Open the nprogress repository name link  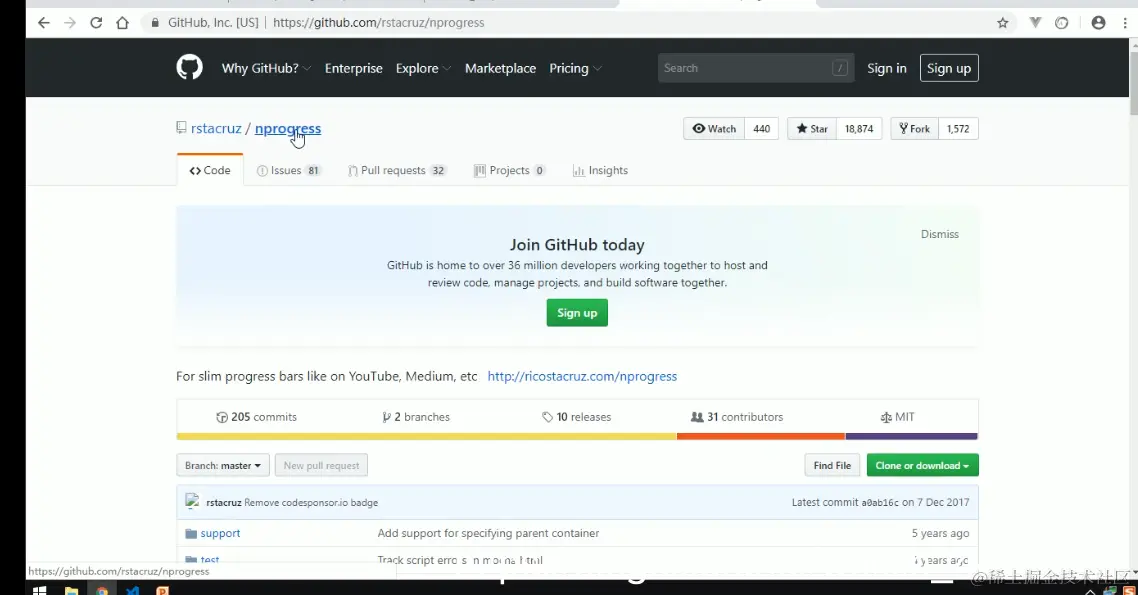pos(287,128)
